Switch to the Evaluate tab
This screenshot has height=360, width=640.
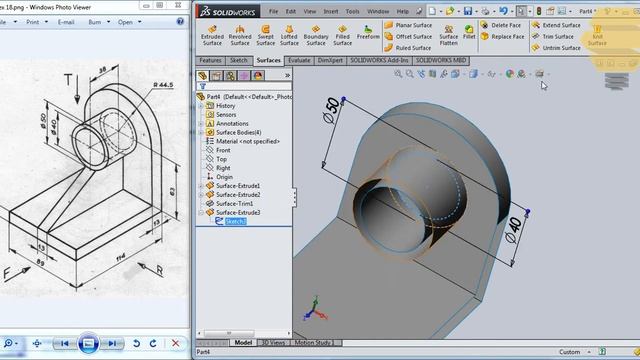pyautogui.click(x=299, y=60)
